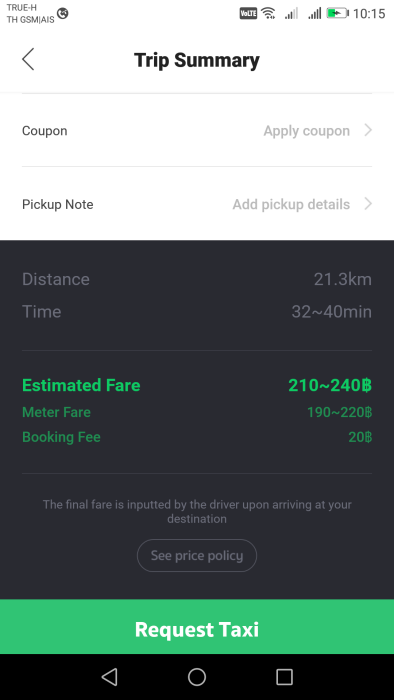Open See price policy

[x=197, y=555]
